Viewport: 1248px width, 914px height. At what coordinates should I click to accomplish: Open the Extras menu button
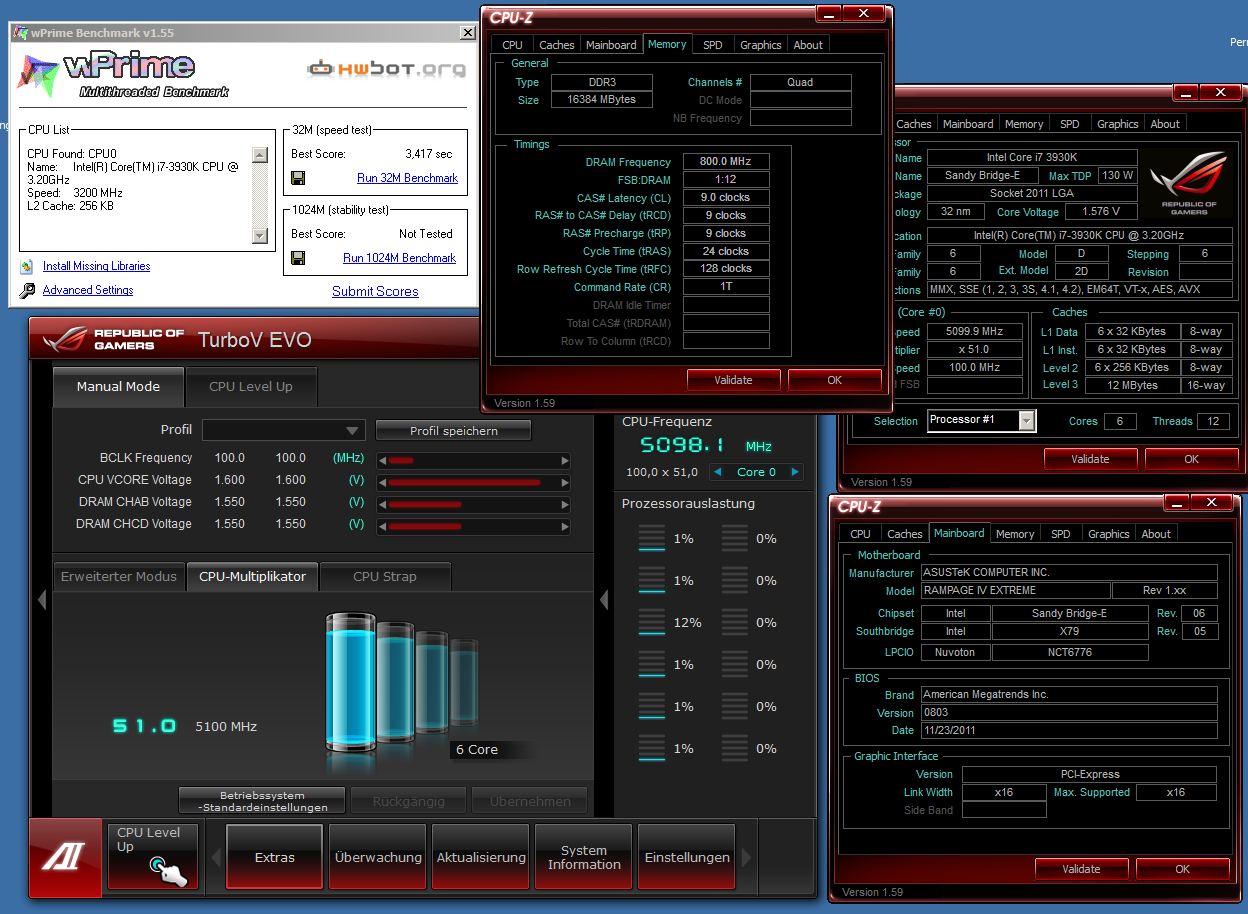[275, 857]
